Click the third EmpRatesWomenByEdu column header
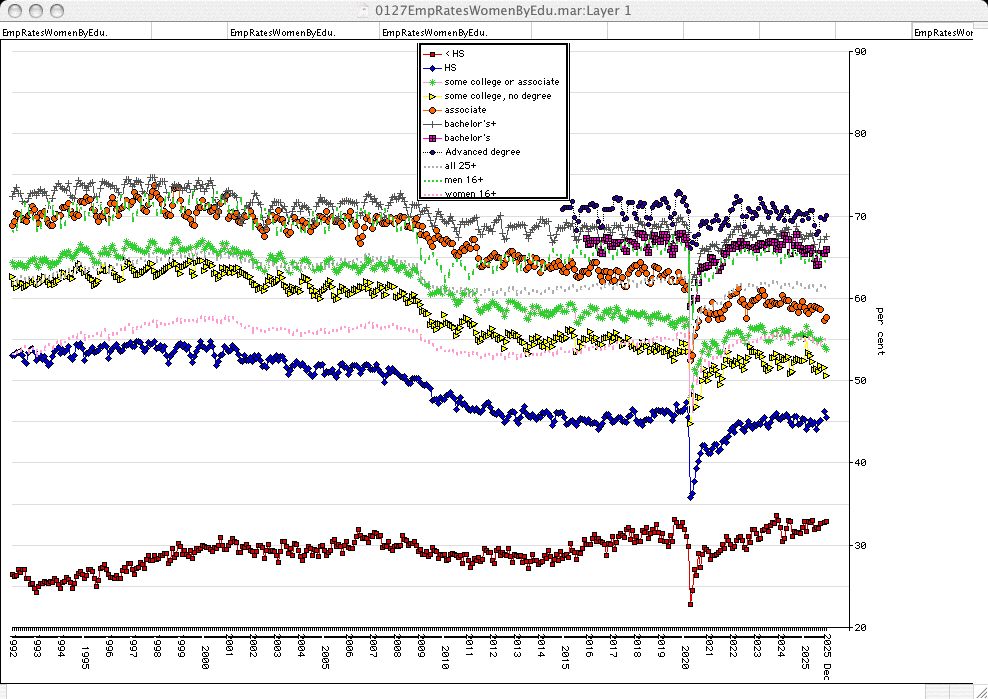The height and width of the screenshot is (699, 988). click(436, 33)
